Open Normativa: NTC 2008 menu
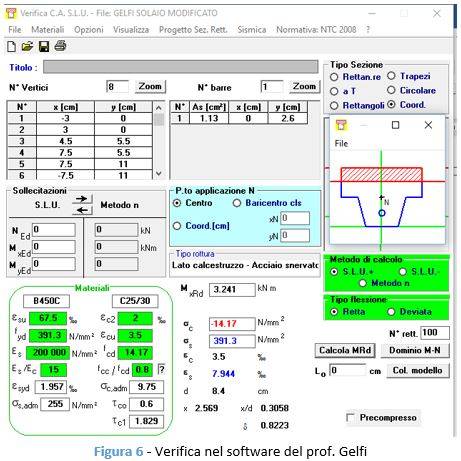461x461 pixels. pyautogui.click(x=316, y=30)
